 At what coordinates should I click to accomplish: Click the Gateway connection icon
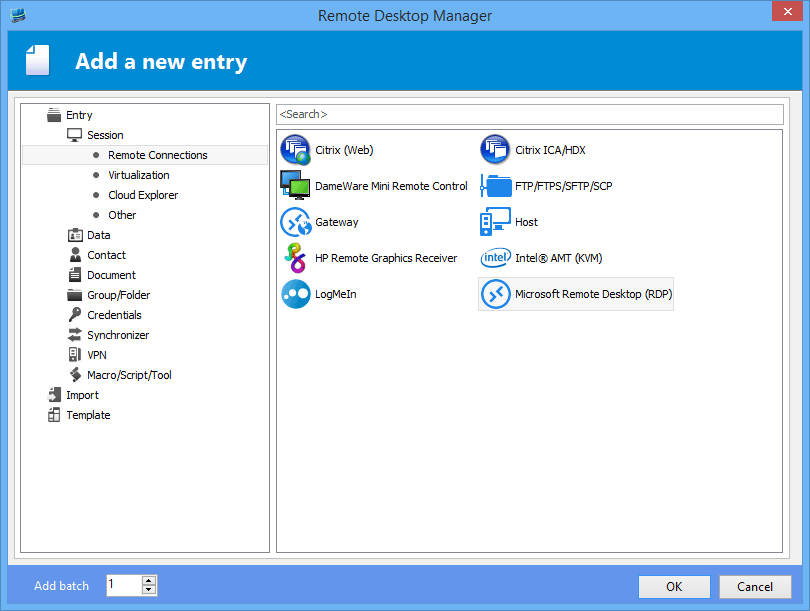click(x=296, y=222)
